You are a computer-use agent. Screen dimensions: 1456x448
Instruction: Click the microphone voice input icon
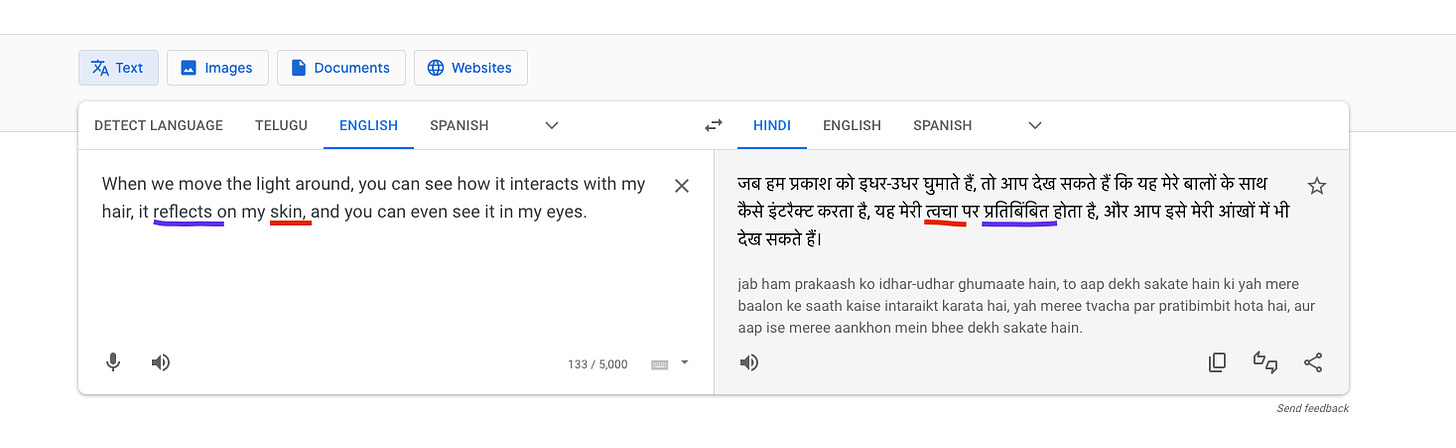(x=114, y=362)
